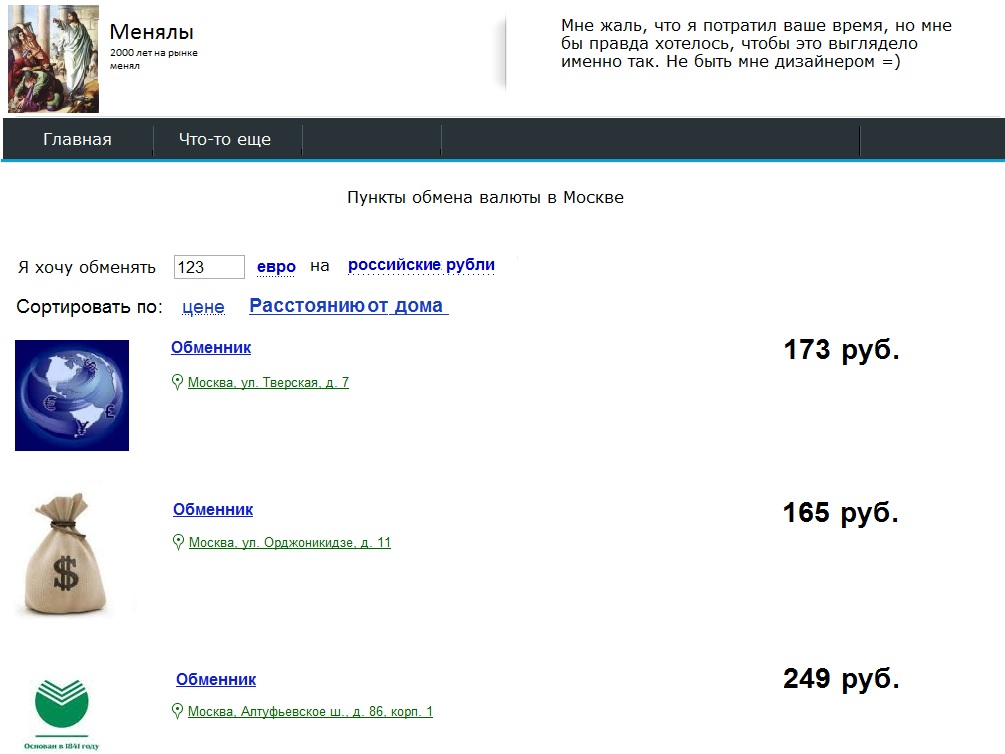Click map pin next to Орджоникидзе address

coord(179,542)
